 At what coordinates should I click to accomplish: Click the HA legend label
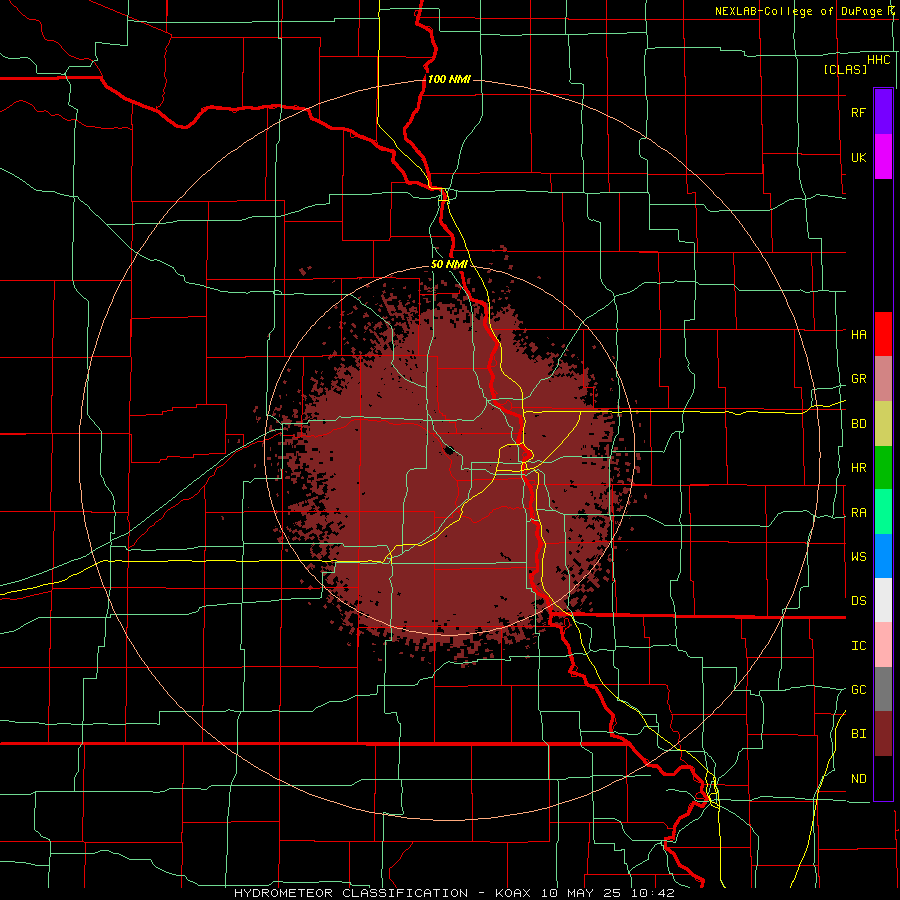pyautogui.click(x=858, y=334)
